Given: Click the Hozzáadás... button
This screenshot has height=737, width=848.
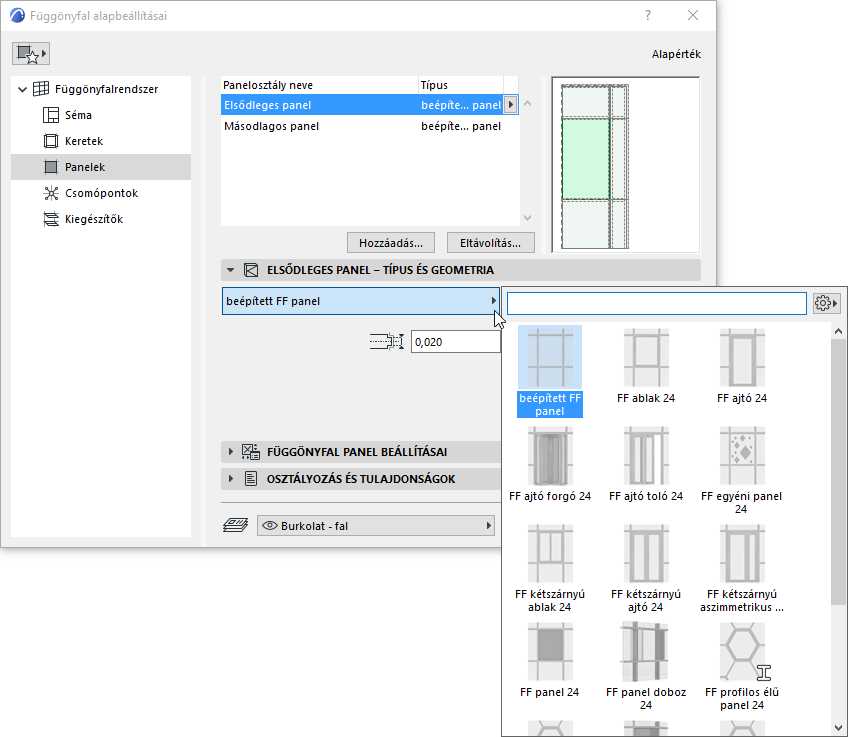Looking at the screenshot, I should (x=390, y=243).
